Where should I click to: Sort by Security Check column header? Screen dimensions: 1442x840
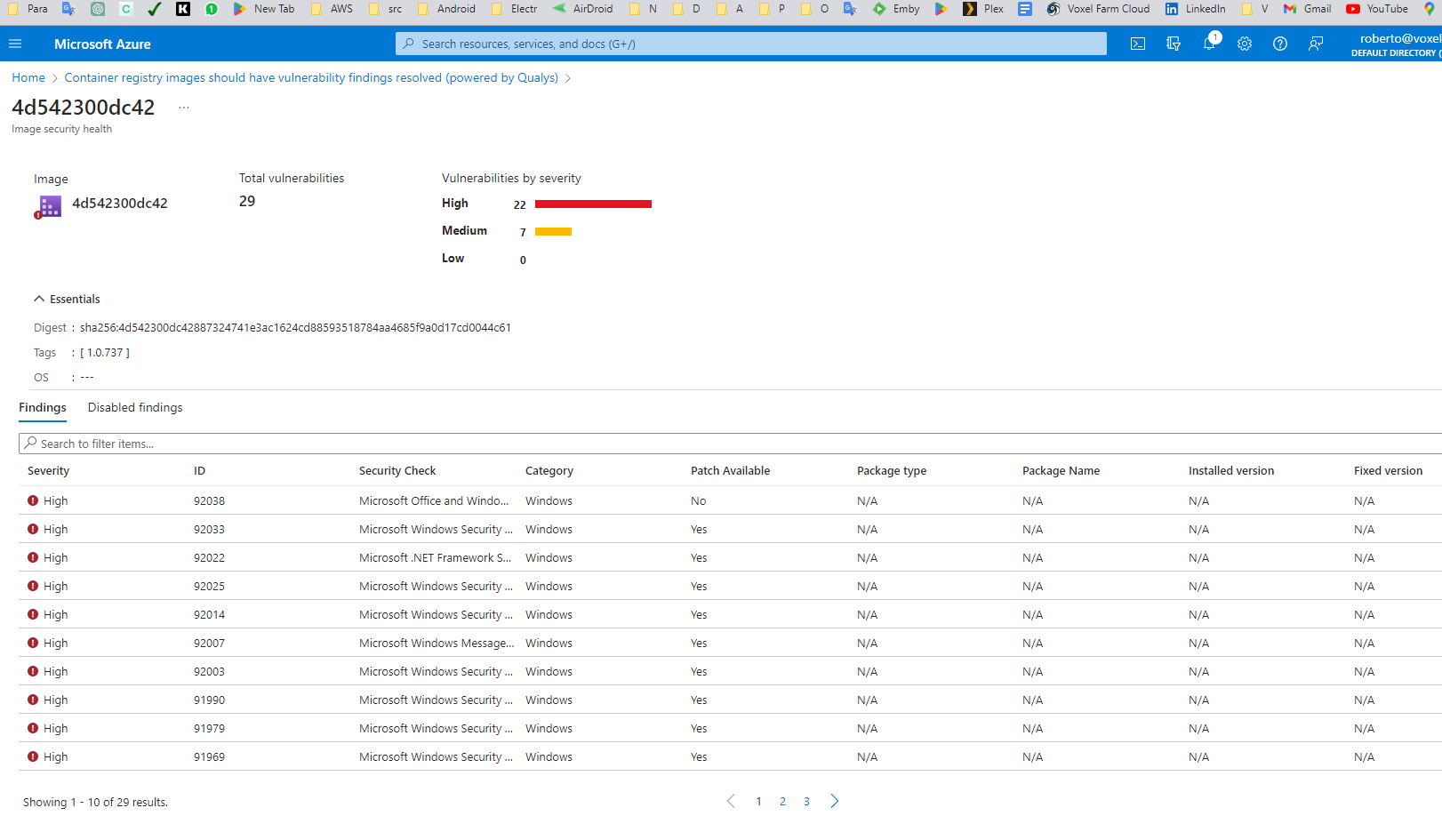tap(397, 471)
